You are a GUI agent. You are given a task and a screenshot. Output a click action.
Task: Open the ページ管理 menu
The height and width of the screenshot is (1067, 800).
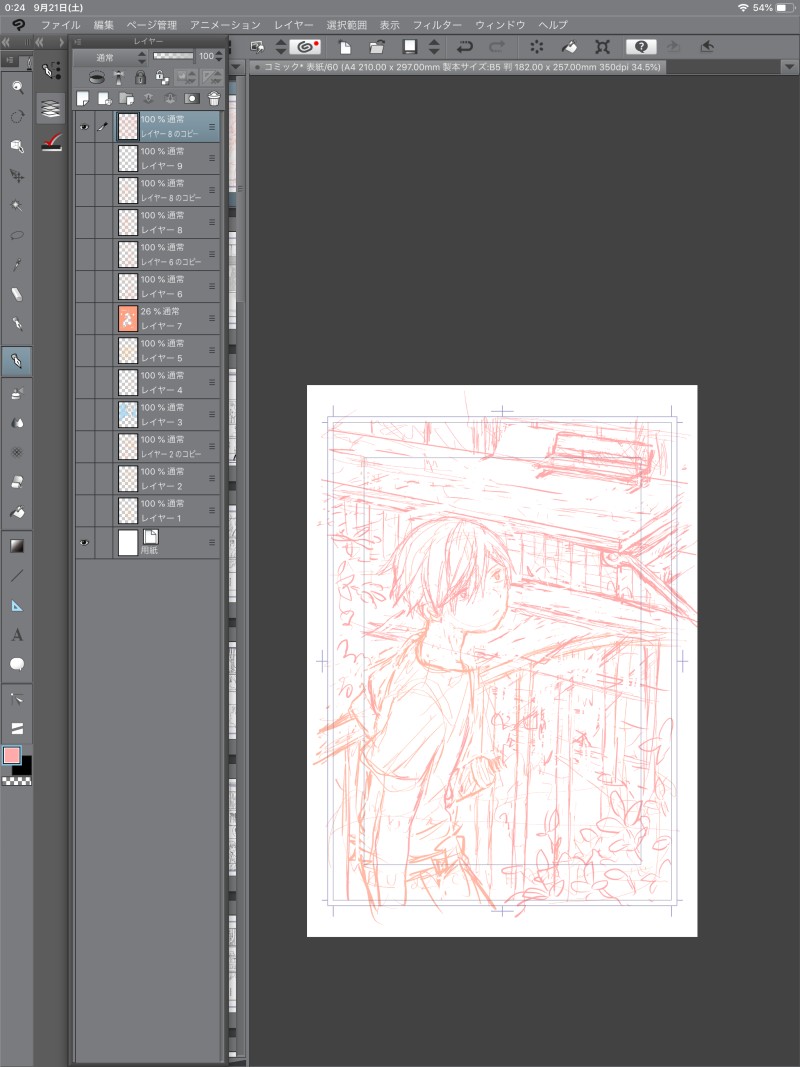tap(152, 25)
